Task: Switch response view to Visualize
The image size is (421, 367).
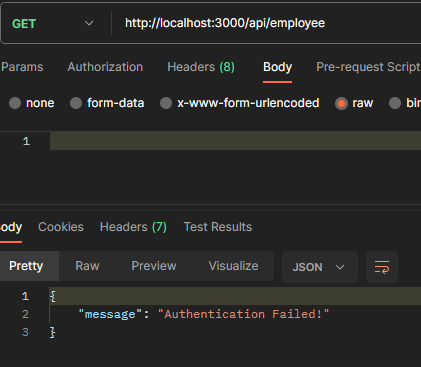Action: point(233,266)
